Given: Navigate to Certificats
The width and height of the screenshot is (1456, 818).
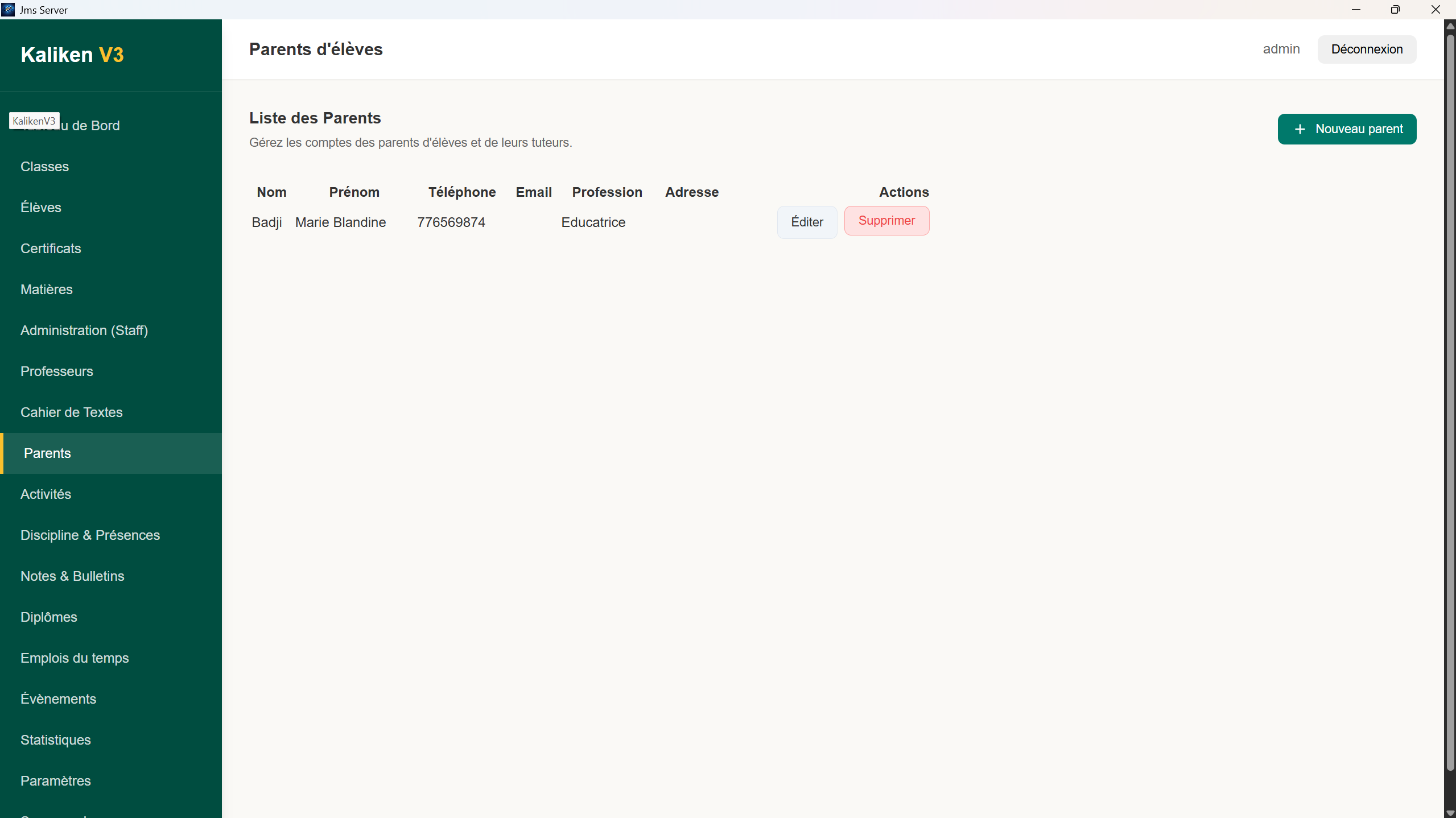Looking at the screenshot, I should point(51,248).
